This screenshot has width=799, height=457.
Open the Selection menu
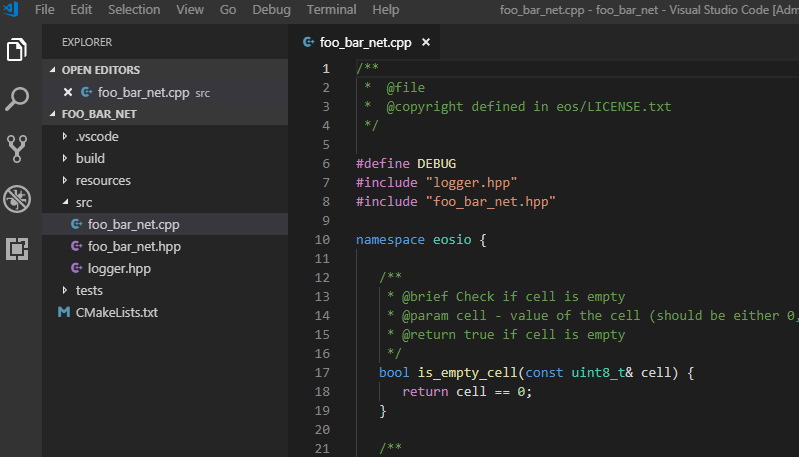(x=134, y=10)
